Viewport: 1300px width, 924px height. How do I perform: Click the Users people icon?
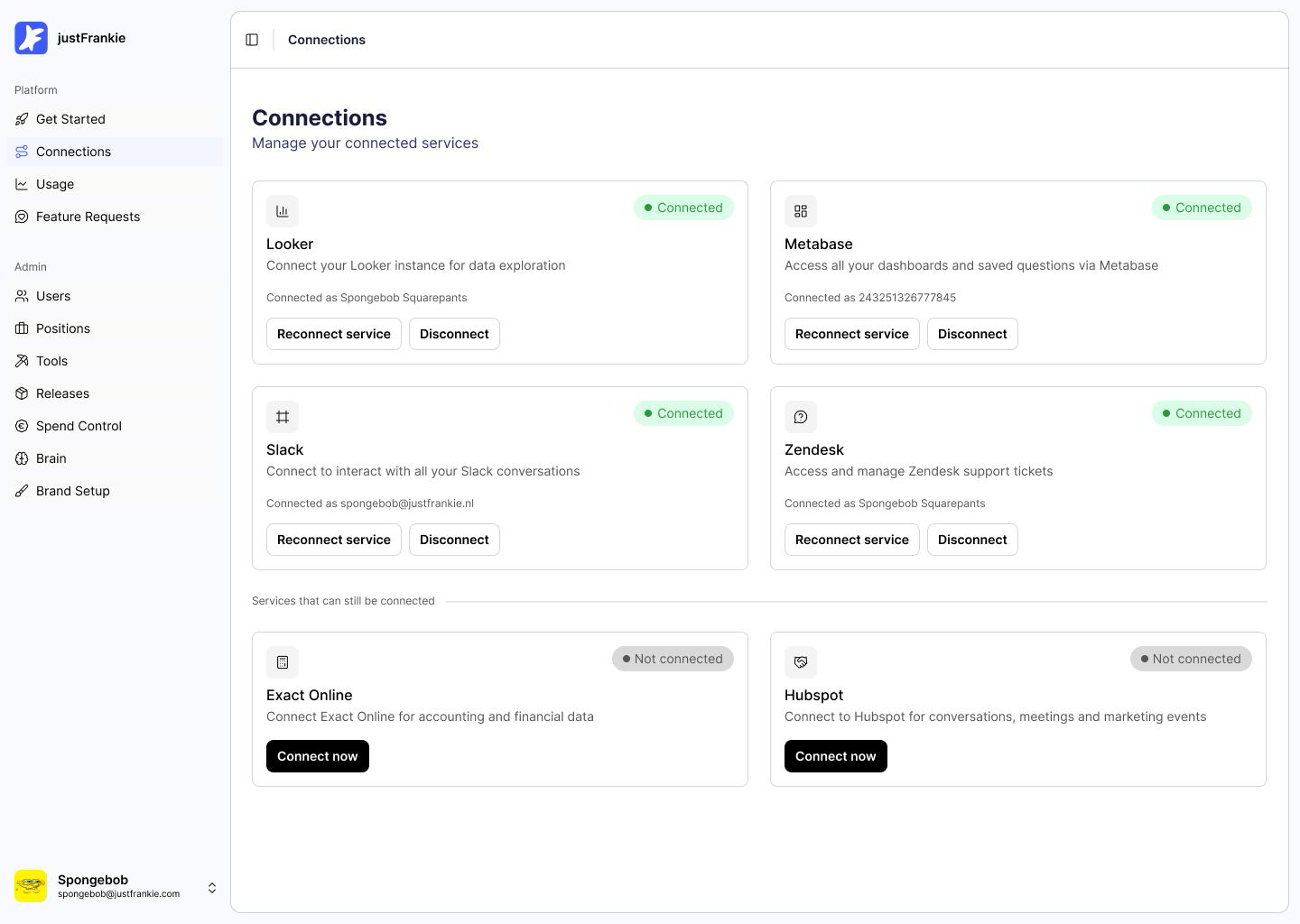point(22,296)
